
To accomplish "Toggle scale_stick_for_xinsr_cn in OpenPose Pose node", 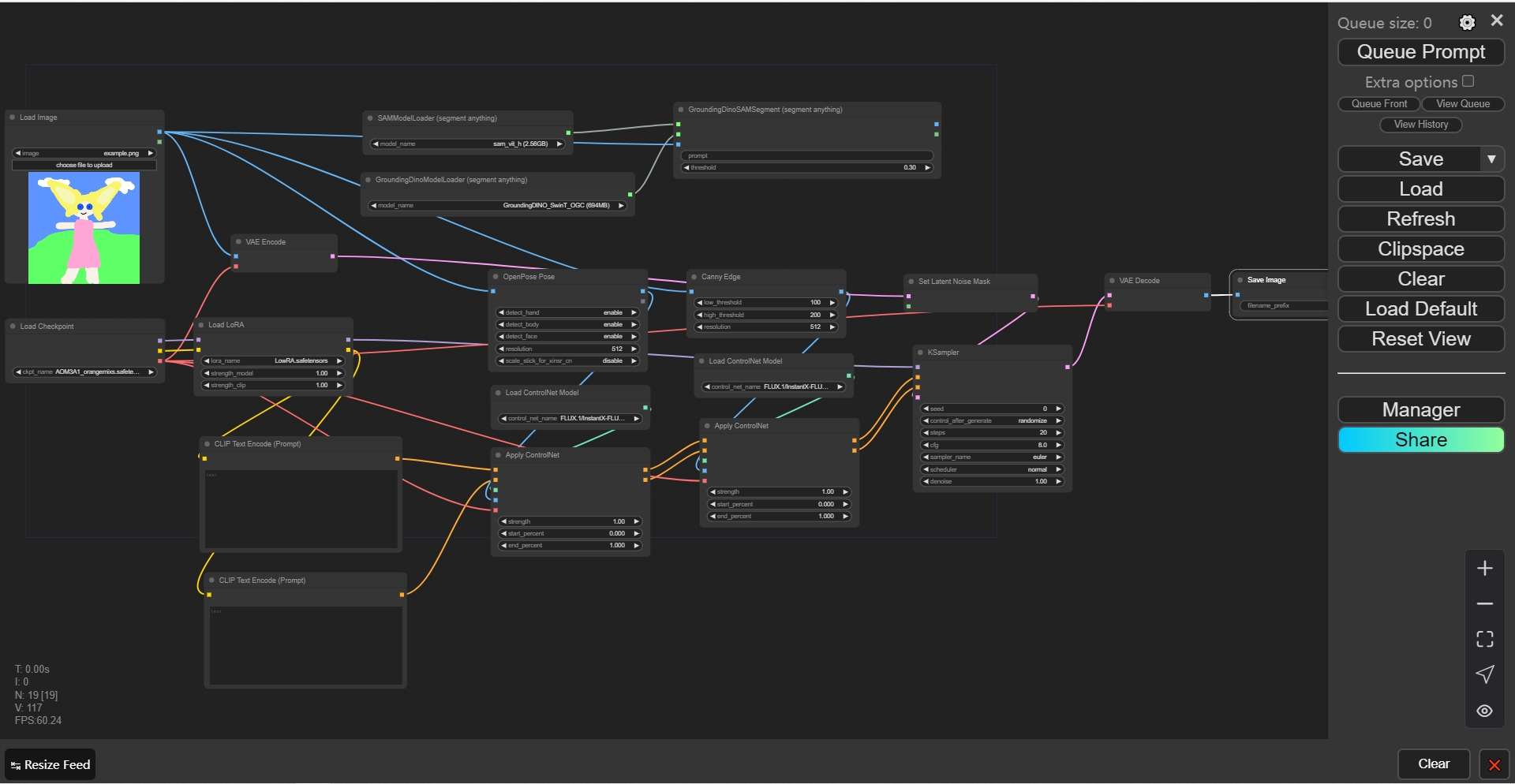I will 568,361.
